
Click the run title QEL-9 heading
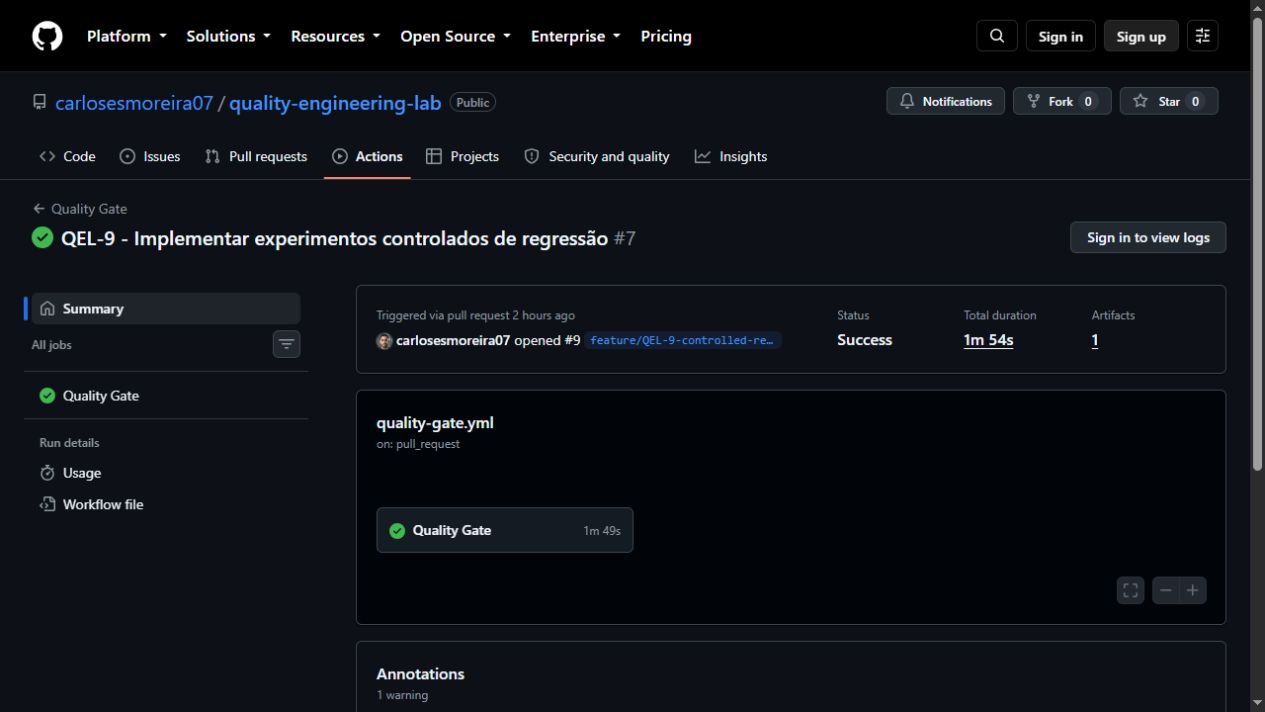334,238
